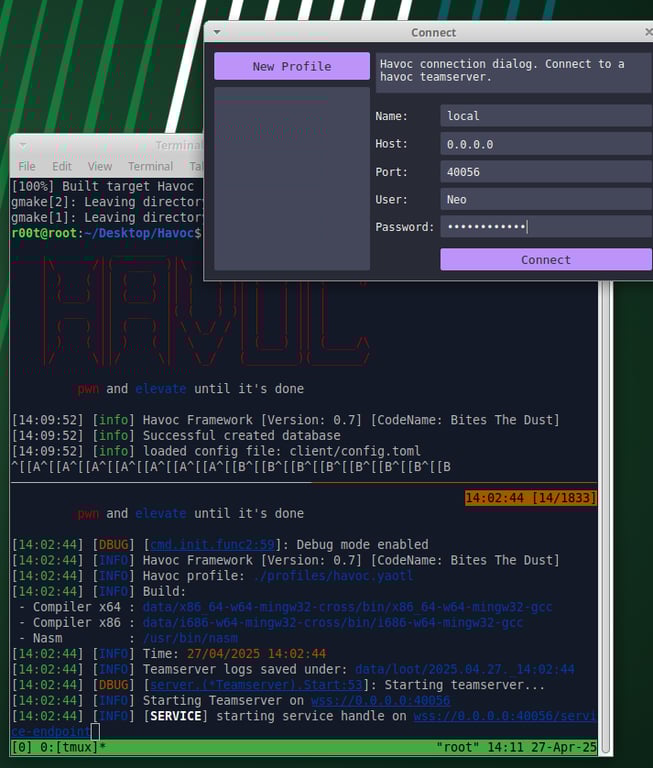This screenshot has height=768, width=653.
Task: Click the tmux copy-mode indicator 14:02:44 [14/1833]
Action: point(531,498)
